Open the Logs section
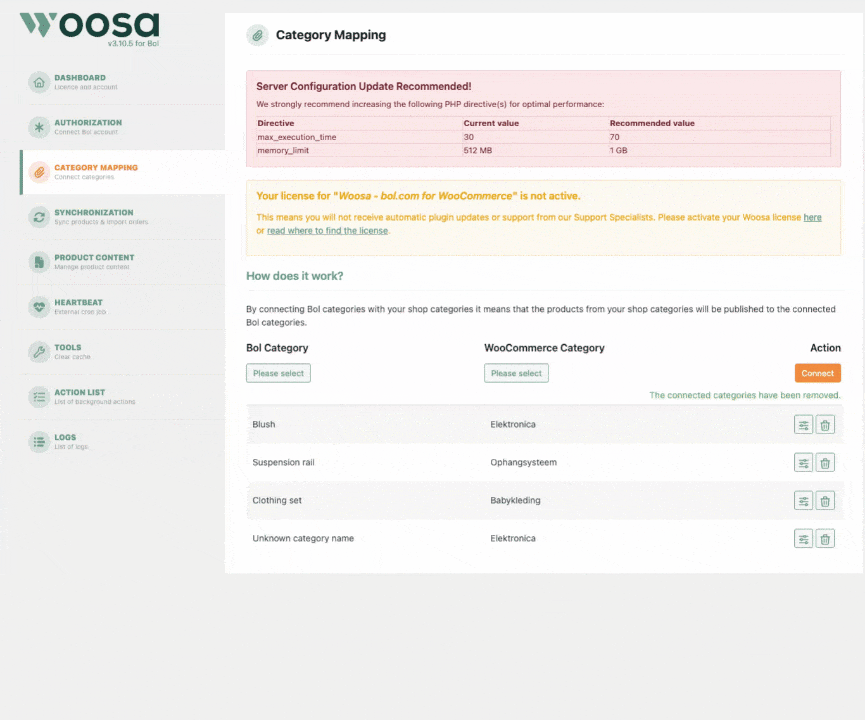This screenshot has width=865, height=720. tap(122, 441)
